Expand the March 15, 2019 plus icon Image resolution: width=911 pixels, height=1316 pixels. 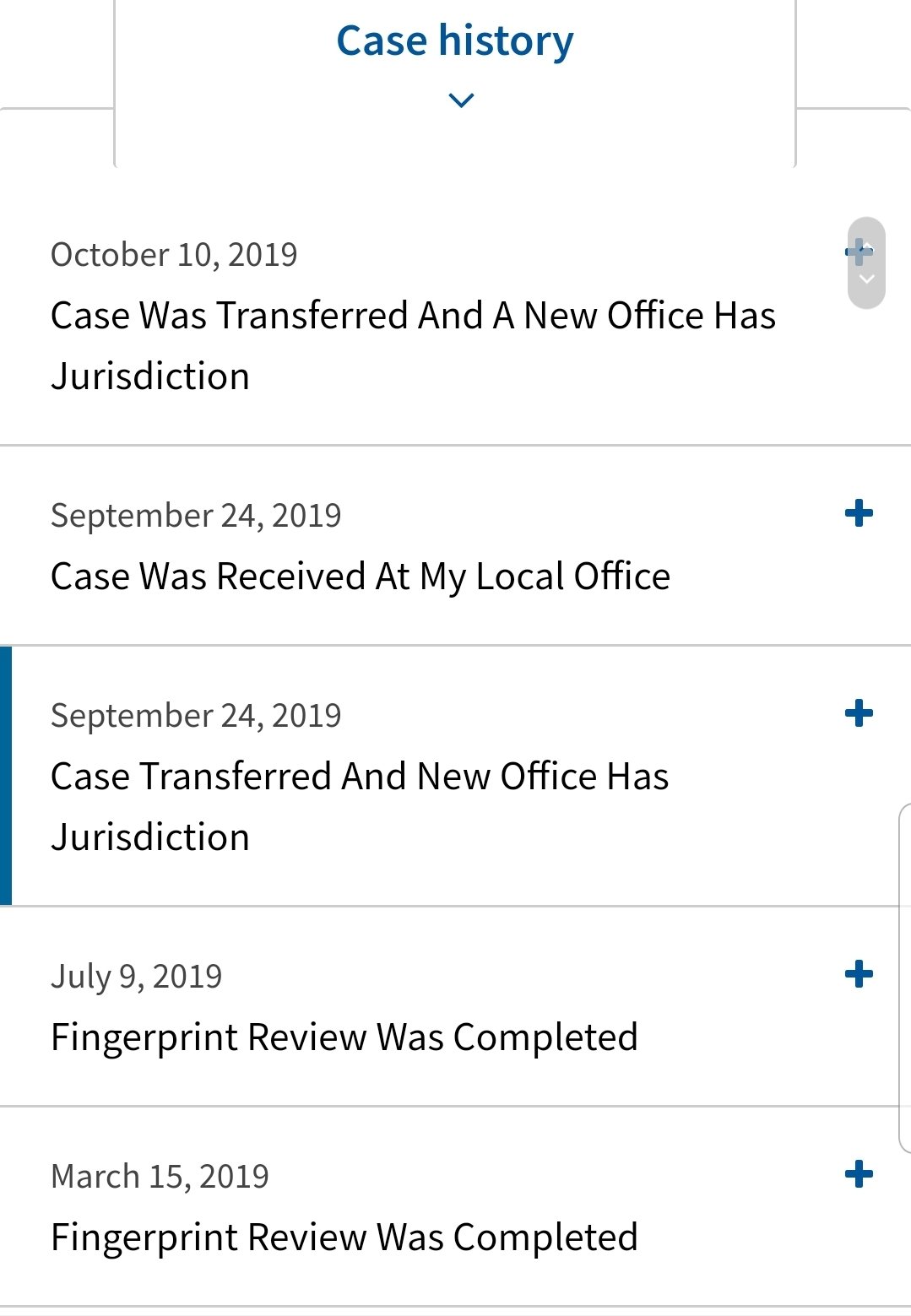[859, 1174]
